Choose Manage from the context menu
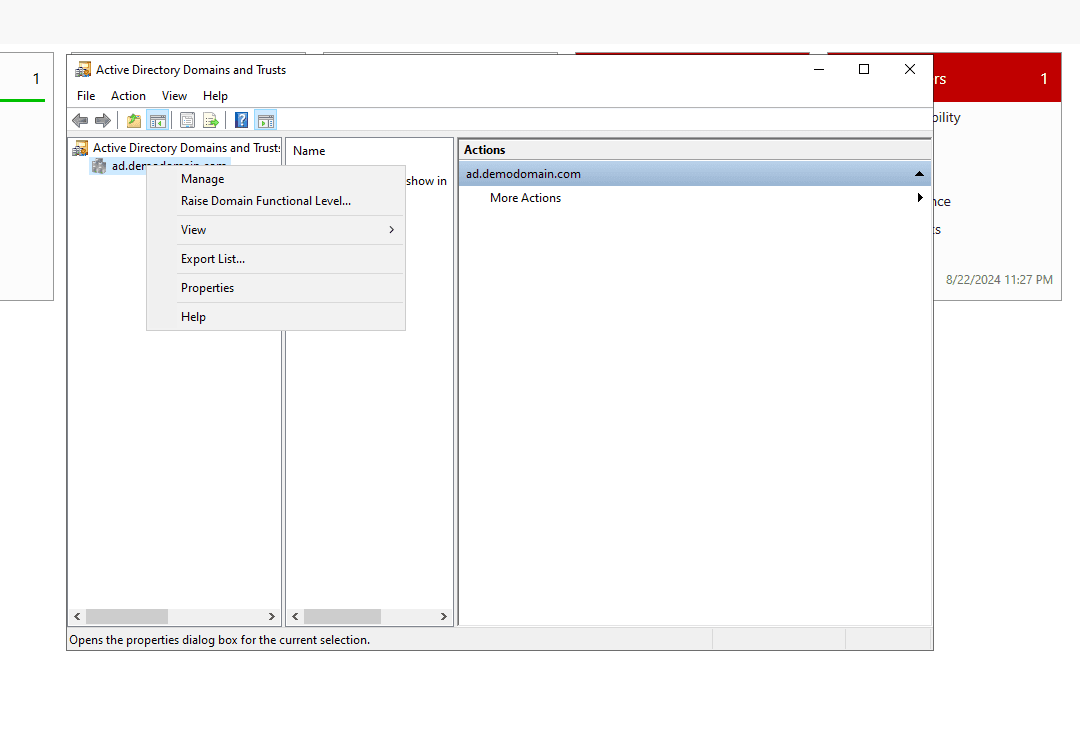1080x730 pixels. click(x=202, y=179)
